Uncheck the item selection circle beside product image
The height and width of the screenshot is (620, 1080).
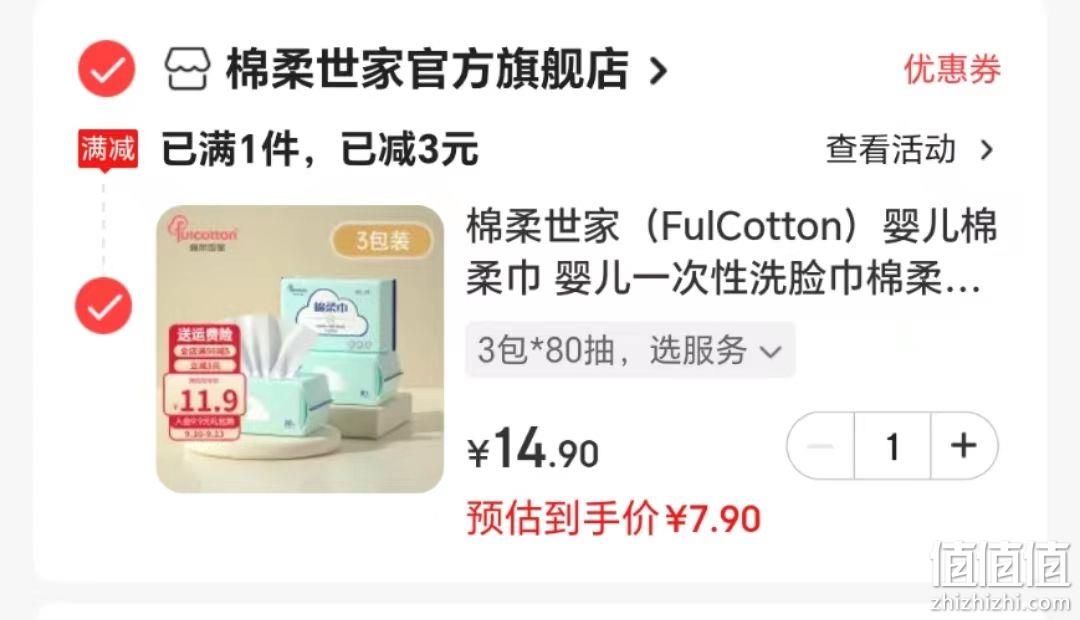(x=104, y=306)
